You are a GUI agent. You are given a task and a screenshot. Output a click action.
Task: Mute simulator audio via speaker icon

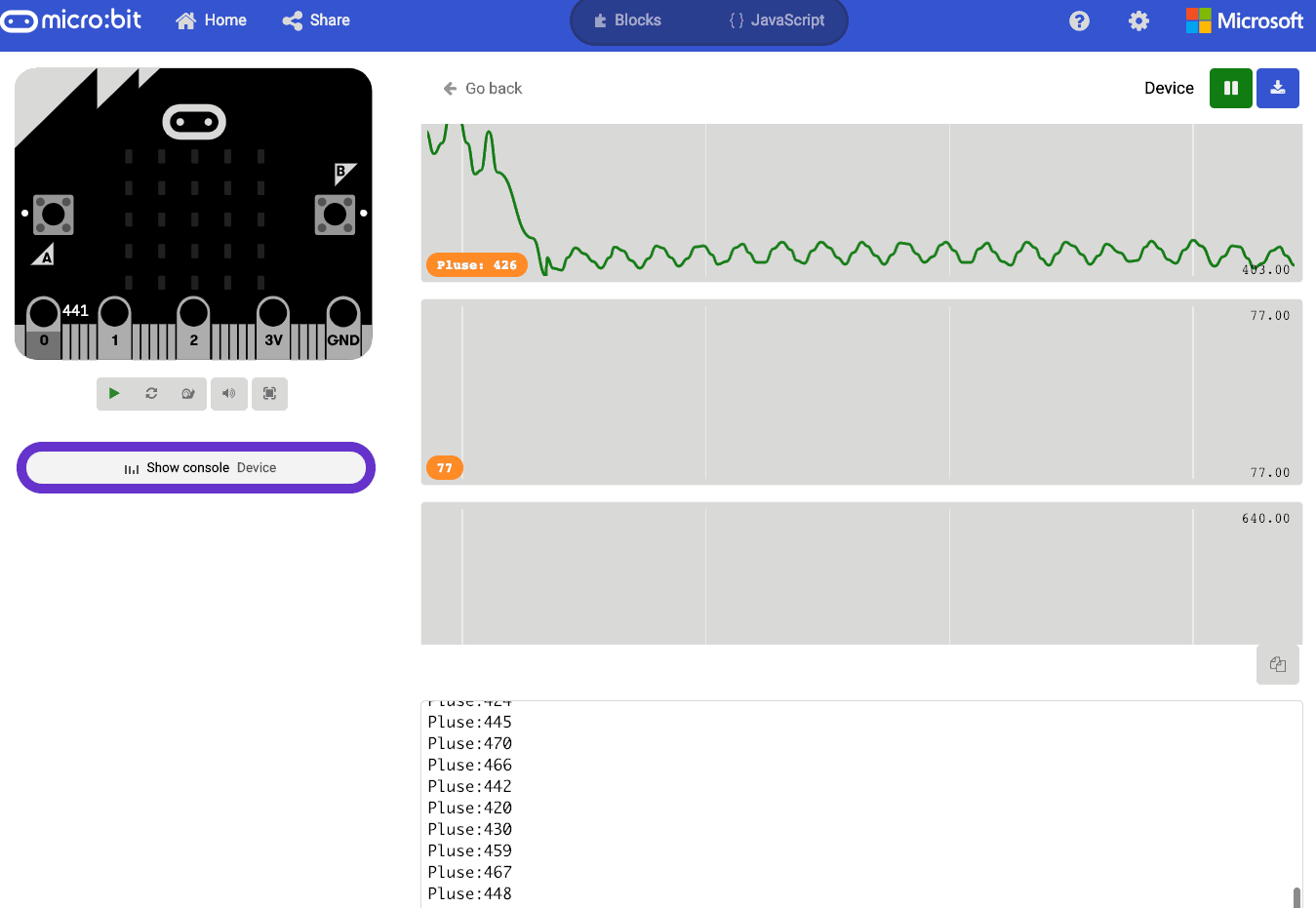[x=228, y=393]
